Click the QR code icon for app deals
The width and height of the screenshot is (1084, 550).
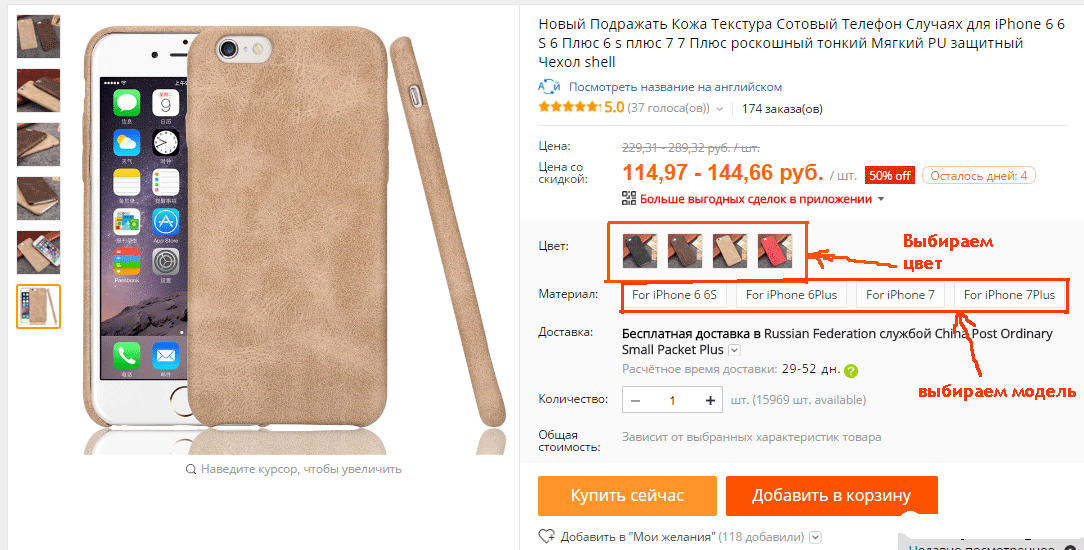(628, 198)
